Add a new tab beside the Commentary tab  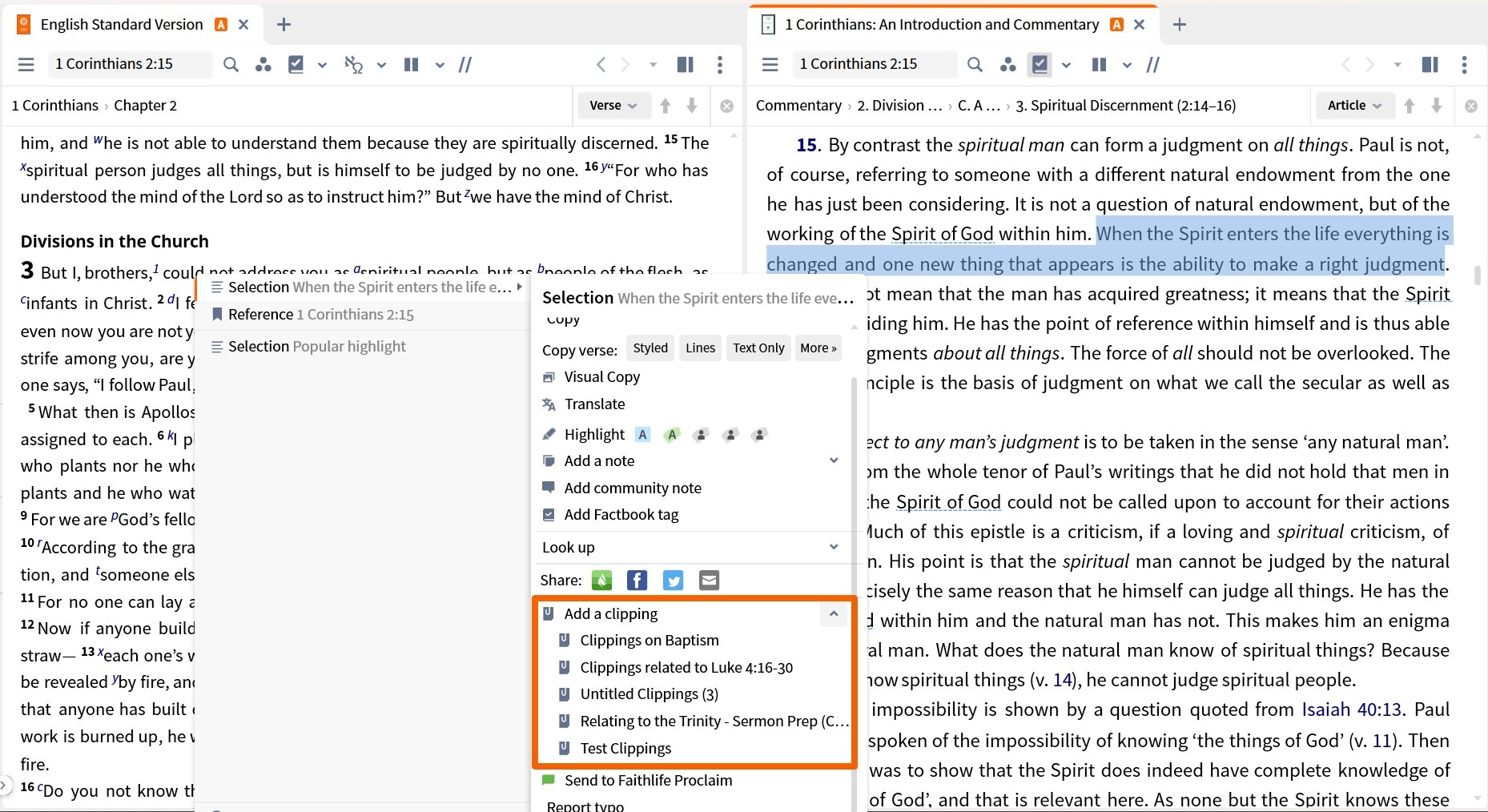click(1180, 25)
